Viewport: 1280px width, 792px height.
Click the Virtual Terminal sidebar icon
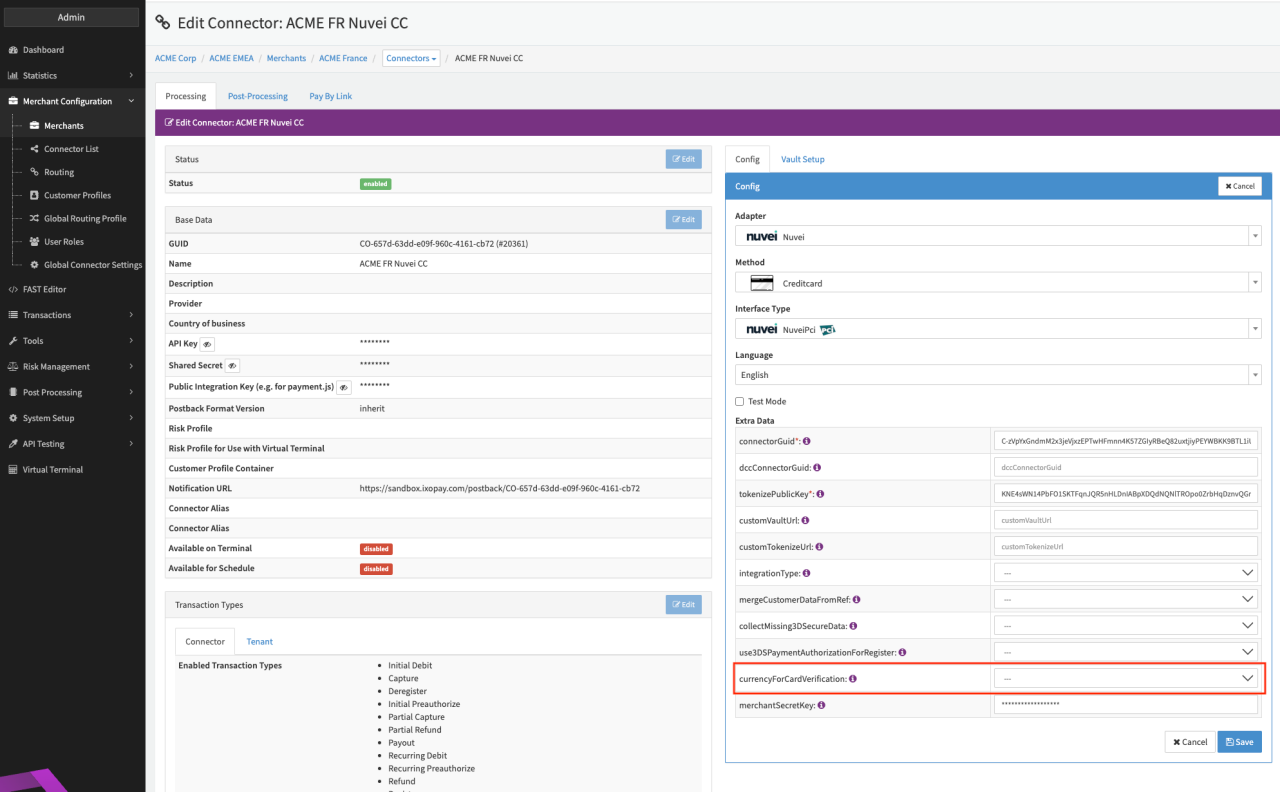click(13, 470)
